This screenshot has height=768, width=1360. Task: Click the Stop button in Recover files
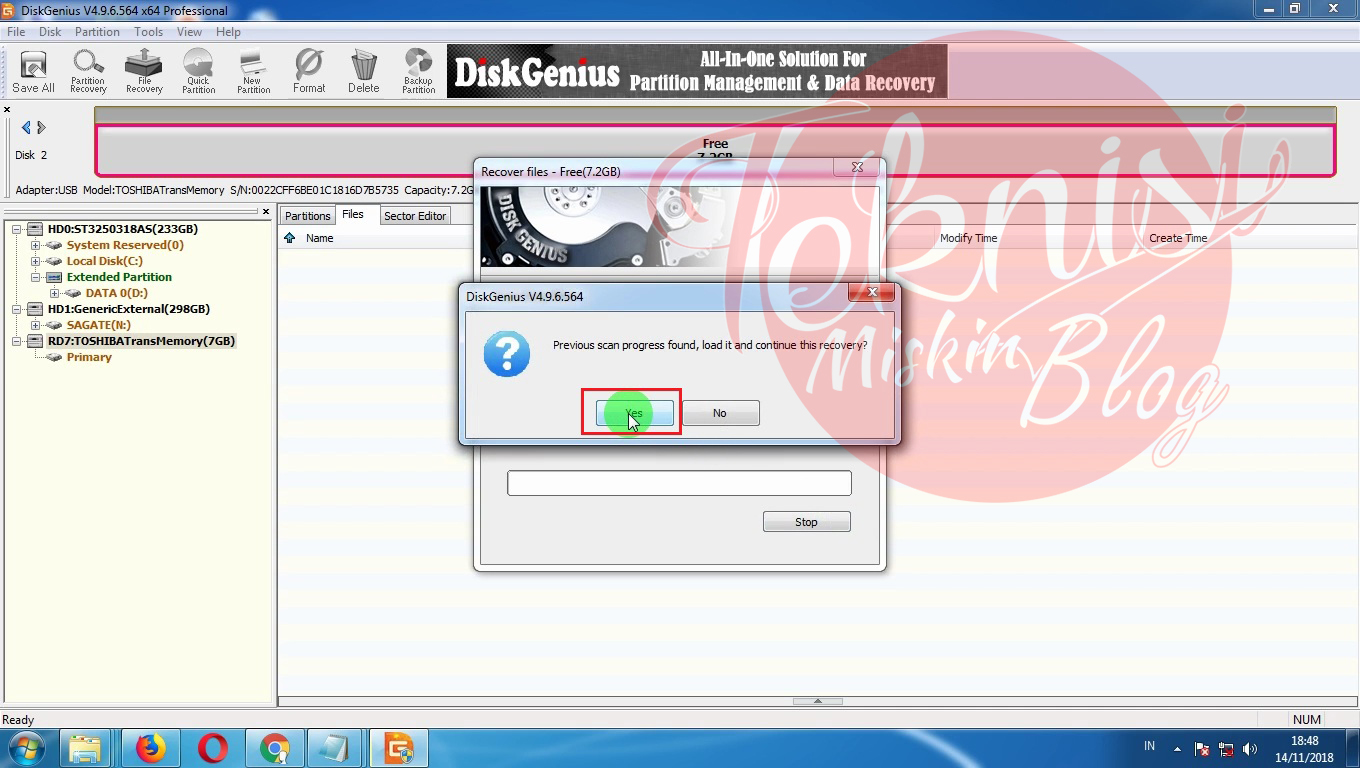pyautogui.click(x=806, y=522)
